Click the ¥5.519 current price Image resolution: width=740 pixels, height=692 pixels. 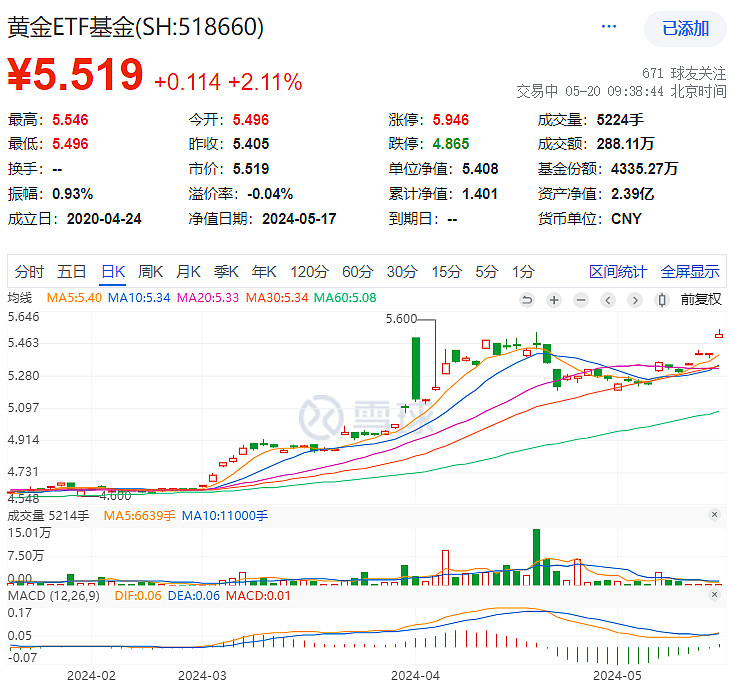[x=75, y=74]
